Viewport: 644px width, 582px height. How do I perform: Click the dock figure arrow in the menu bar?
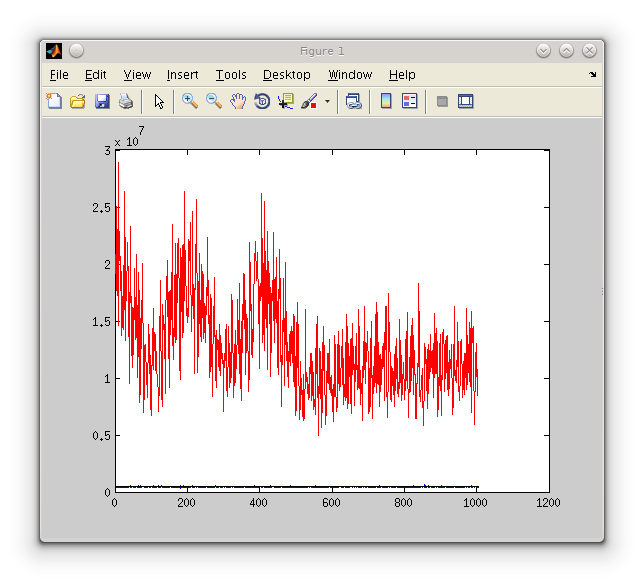[x=592, y=75]
